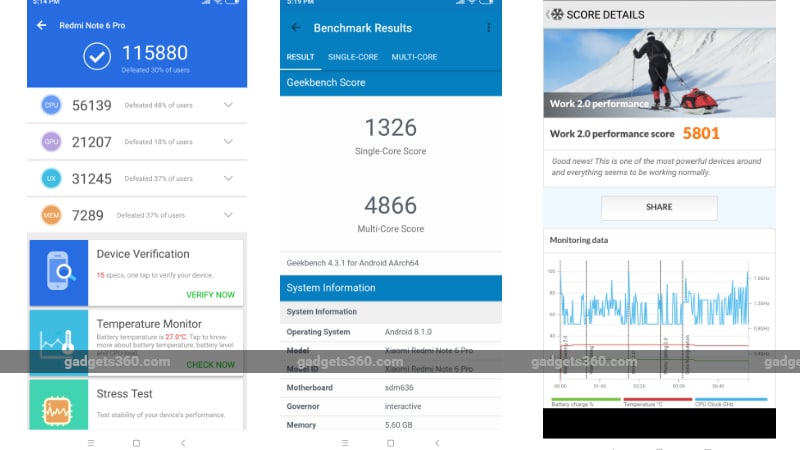Tap the checkmark circle beside 115880 score
Screen dimensions: 800x450
pyautogui.click(x=97, y=56)
